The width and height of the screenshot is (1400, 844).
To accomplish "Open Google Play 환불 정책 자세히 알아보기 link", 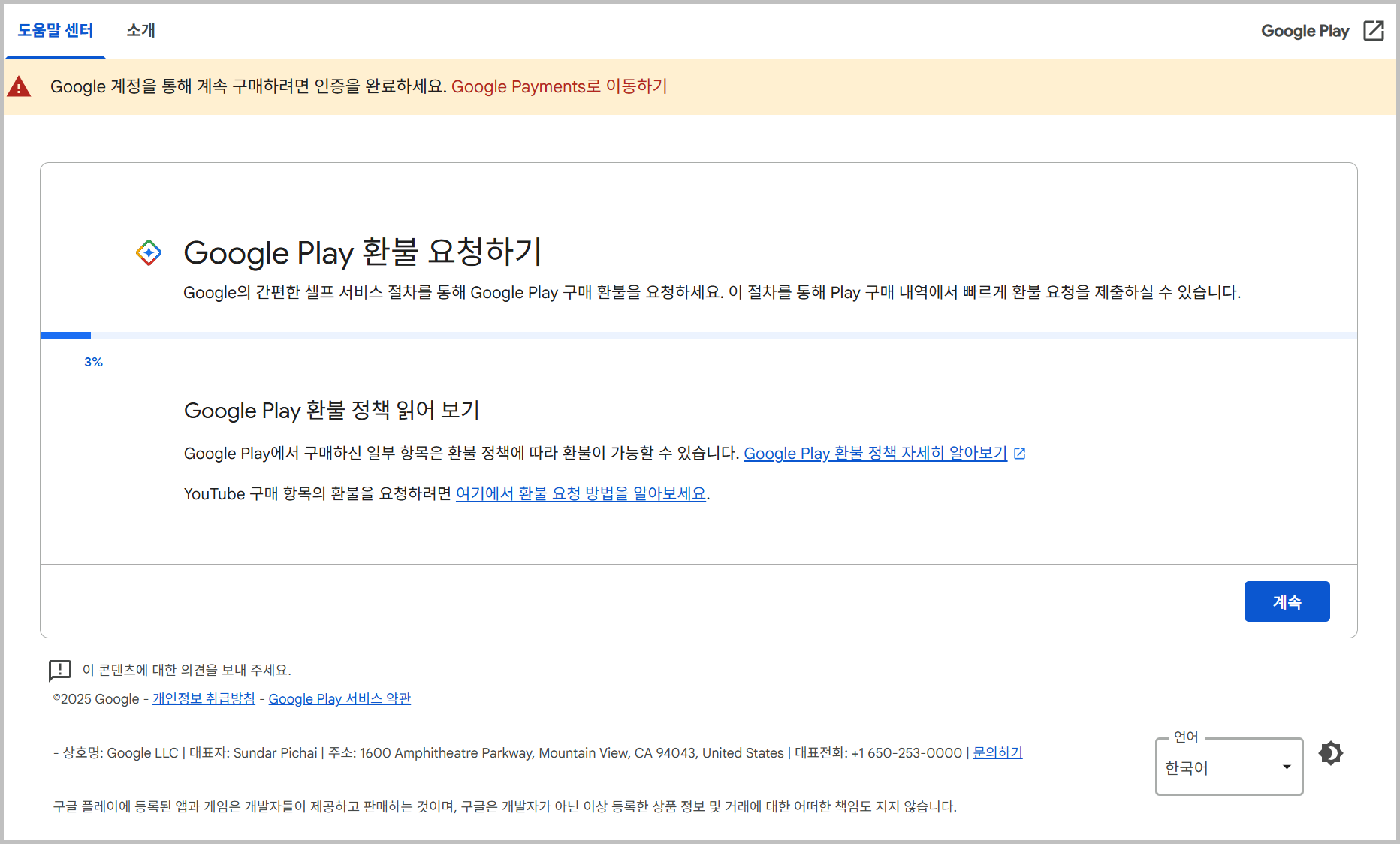I will [x=875, y=454].
